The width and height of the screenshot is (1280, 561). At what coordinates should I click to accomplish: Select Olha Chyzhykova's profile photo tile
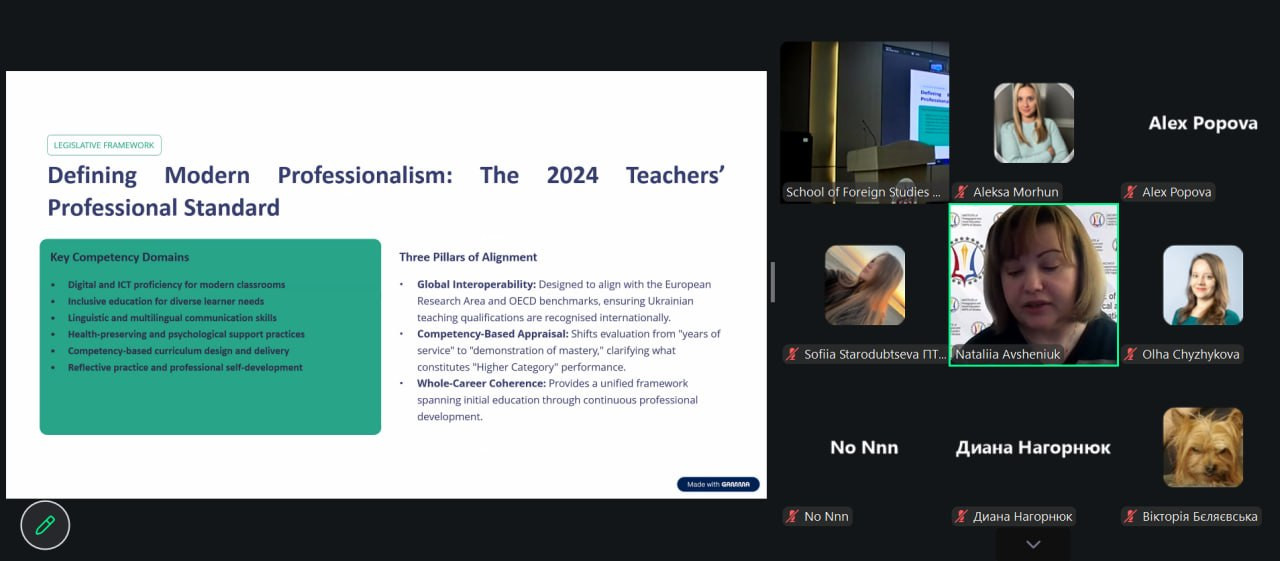click(x=1202, y=285)
